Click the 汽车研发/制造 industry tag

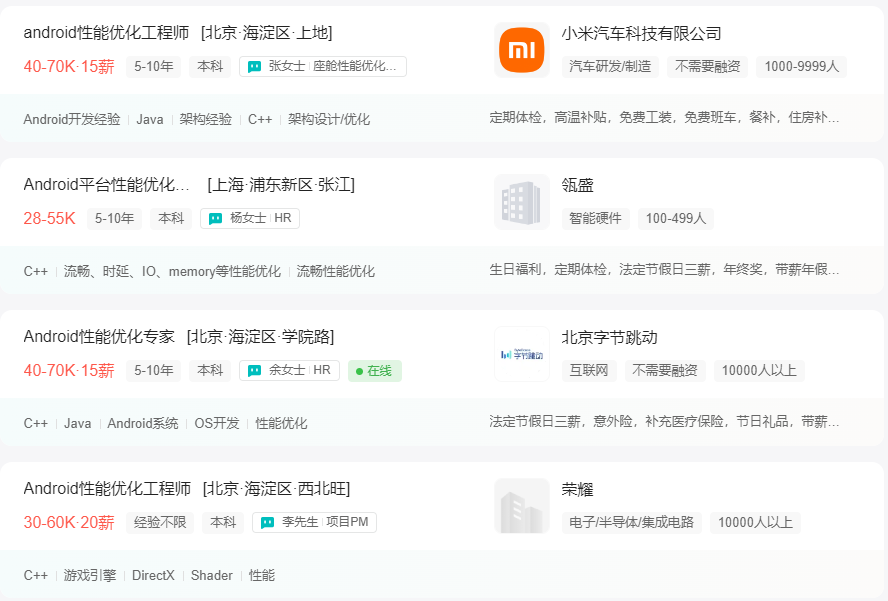coord(610,66)
